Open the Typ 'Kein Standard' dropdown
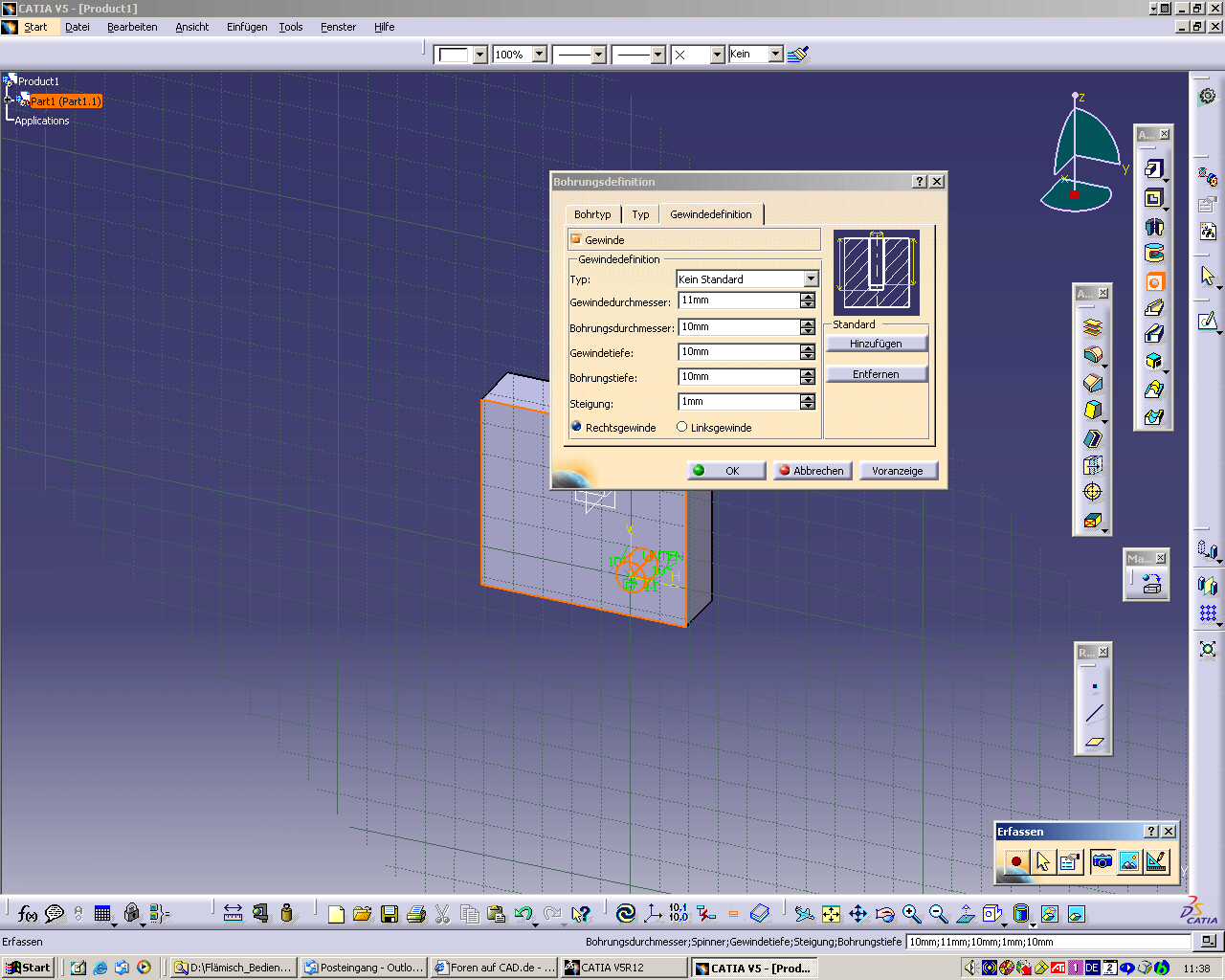The image size is (1225, 980). pos(811,278)
